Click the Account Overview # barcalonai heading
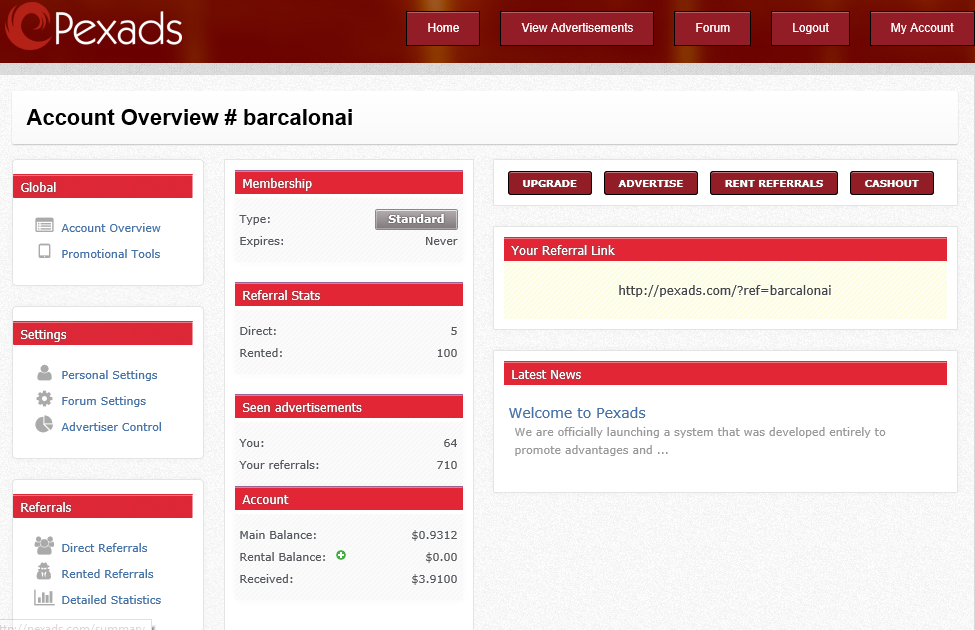The width and height of the screenshot is (975, 630). pyautogui.click(x=190, y=118)
